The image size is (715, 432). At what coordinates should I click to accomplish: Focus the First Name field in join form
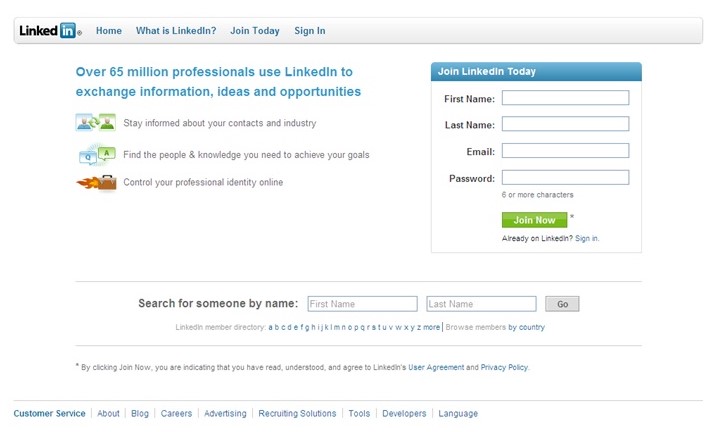coord(565,98)
